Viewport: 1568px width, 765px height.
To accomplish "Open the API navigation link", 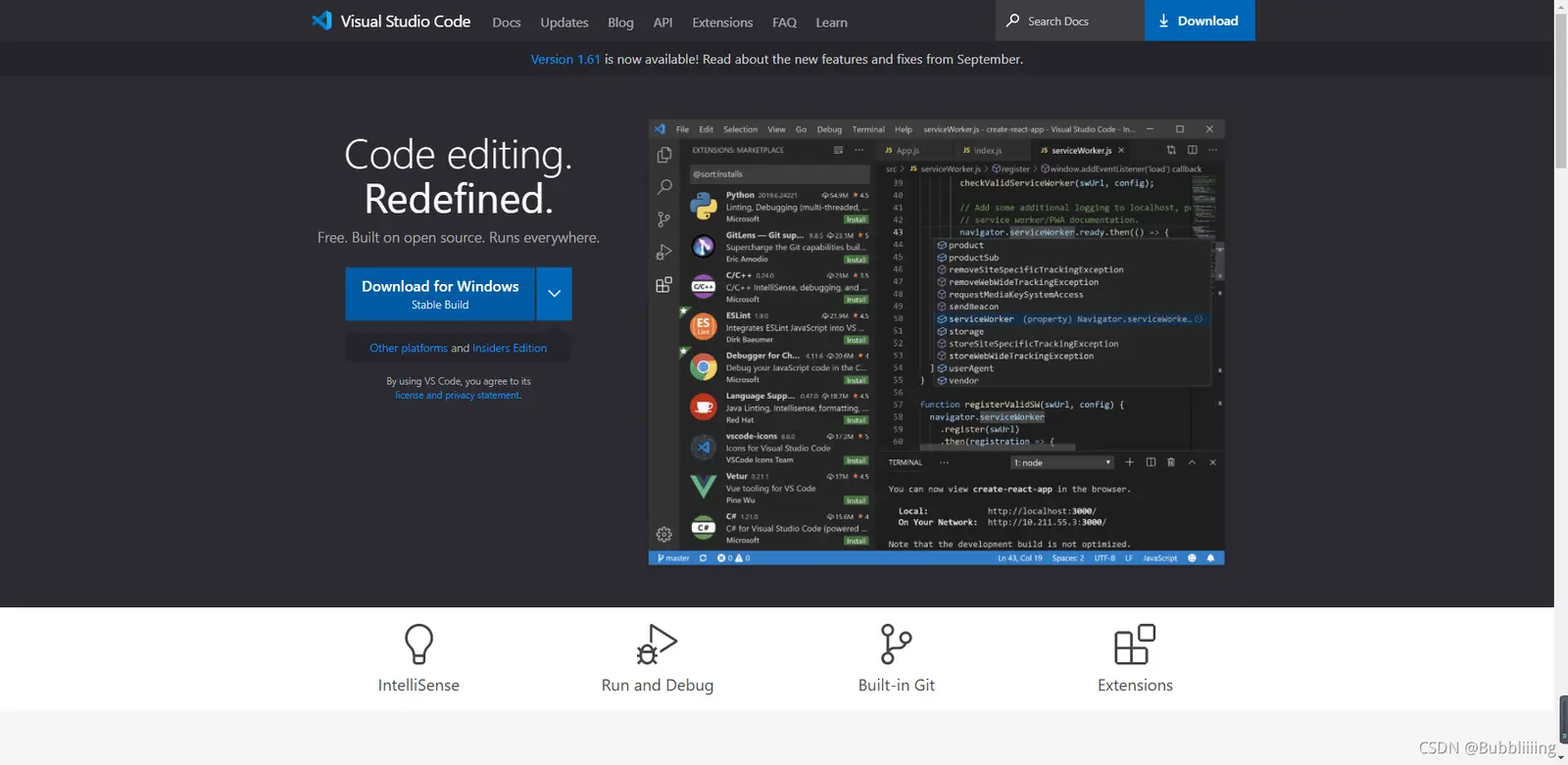I will pos(662,23).
